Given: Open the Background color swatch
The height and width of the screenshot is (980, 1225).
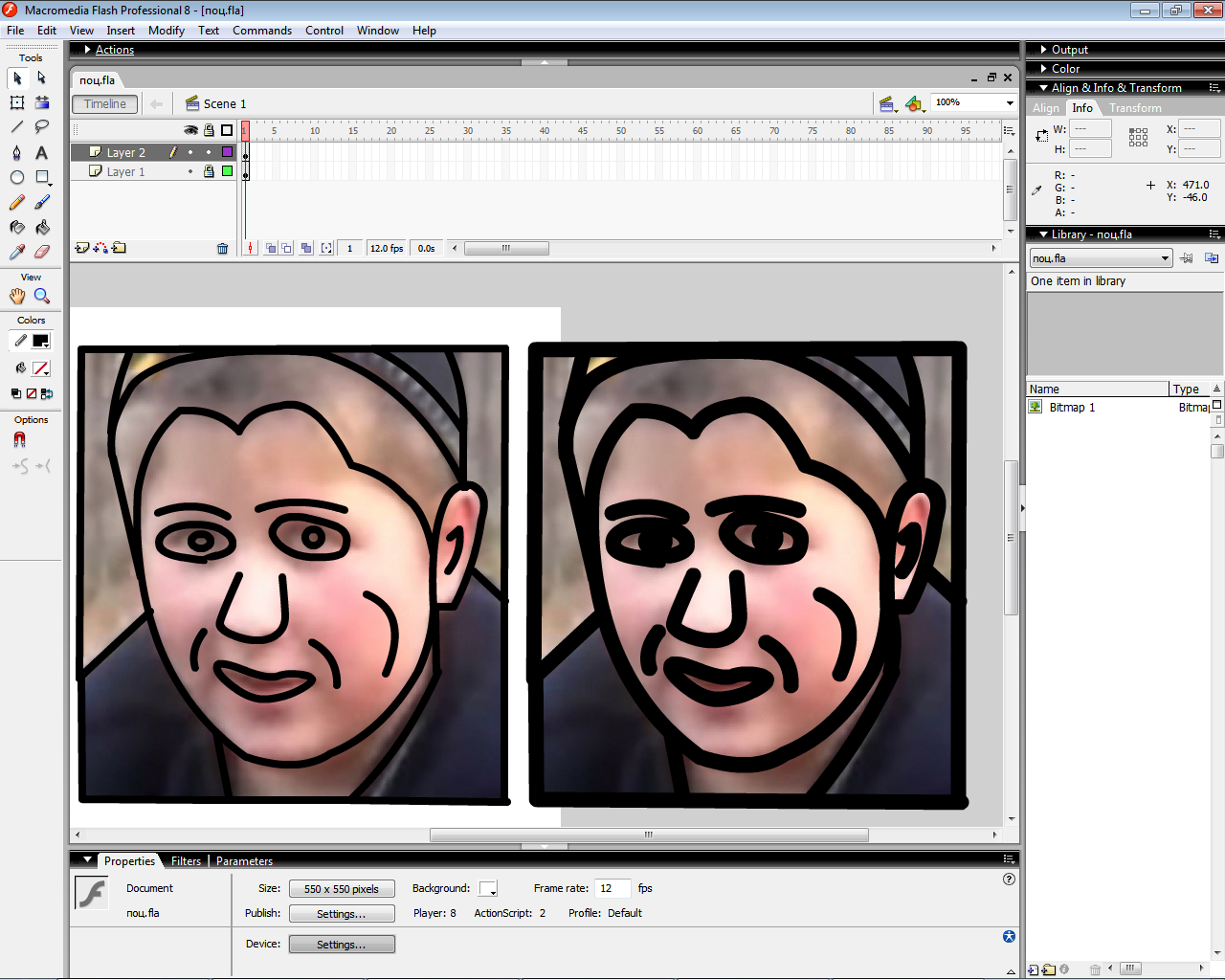Looking at the screenshot, I should pyautogui.click(x=488, y=889).
